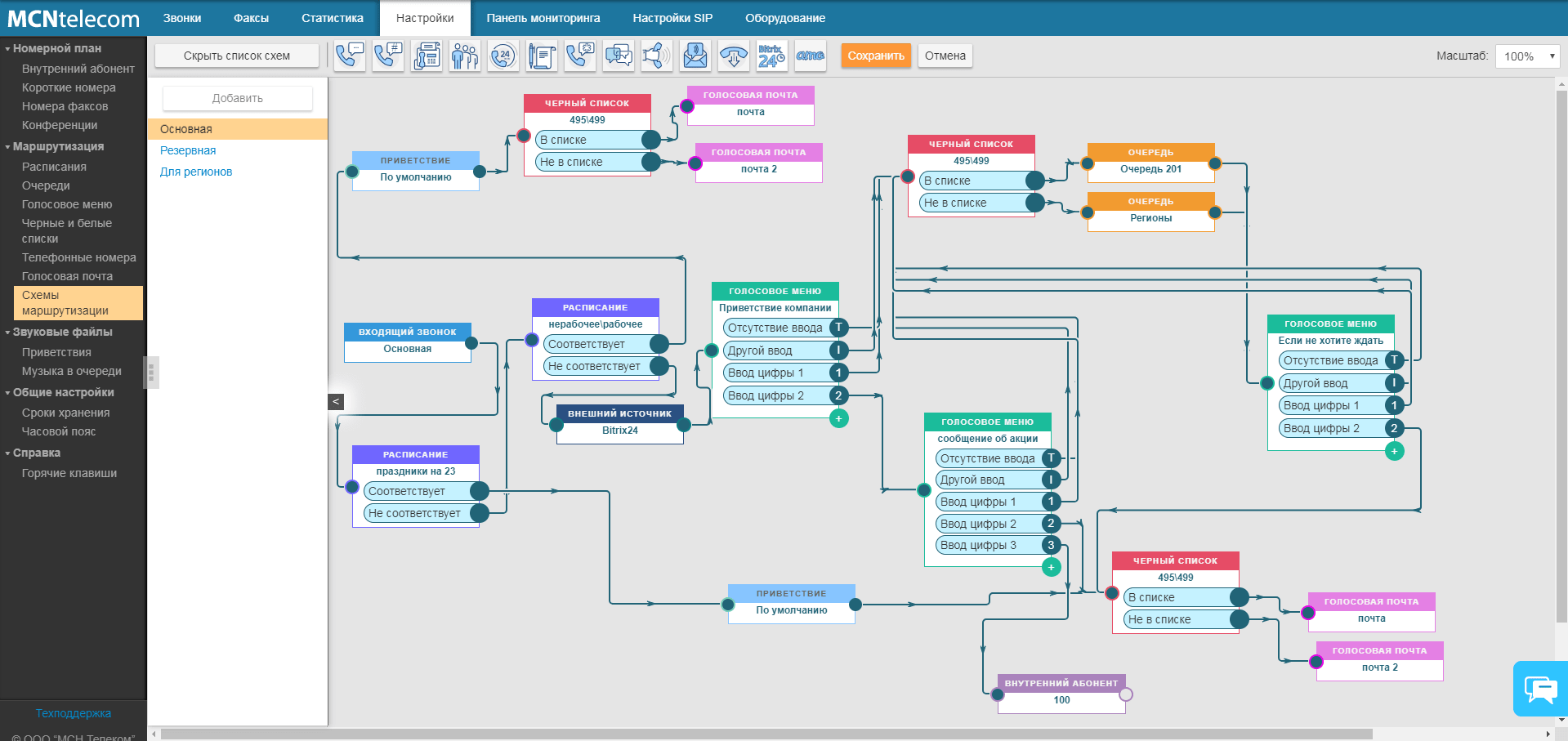Collapse the Звуковые файлы section

coord(60,332)
